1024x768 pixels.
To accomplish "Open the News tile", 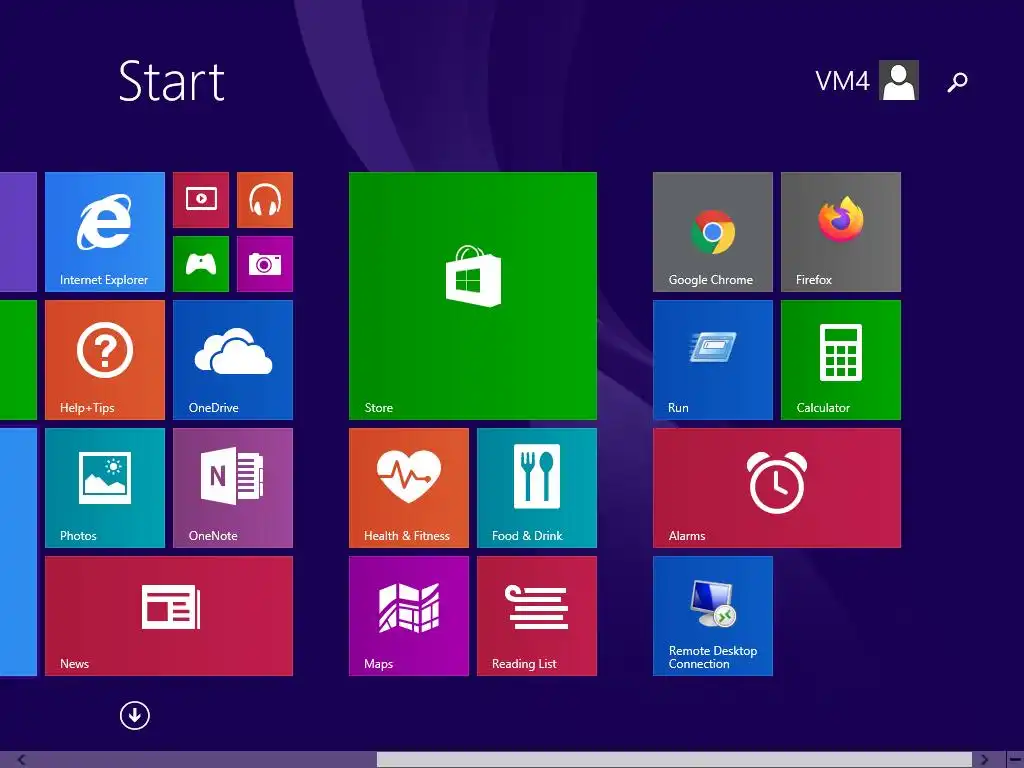I will click(x=169, y=616).
